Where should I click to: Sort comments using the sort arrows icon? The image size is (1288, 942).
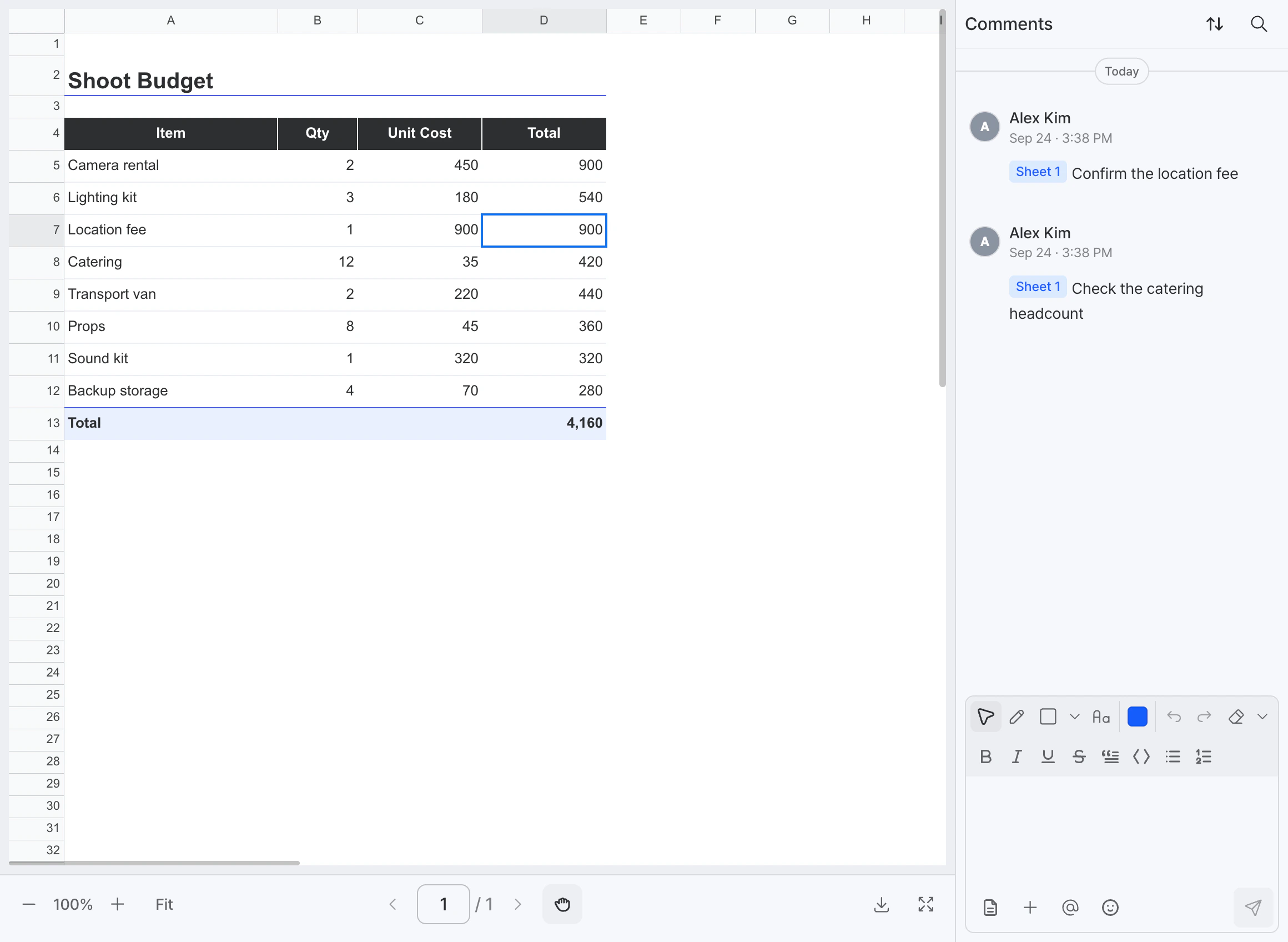[x=1215, y=24]
